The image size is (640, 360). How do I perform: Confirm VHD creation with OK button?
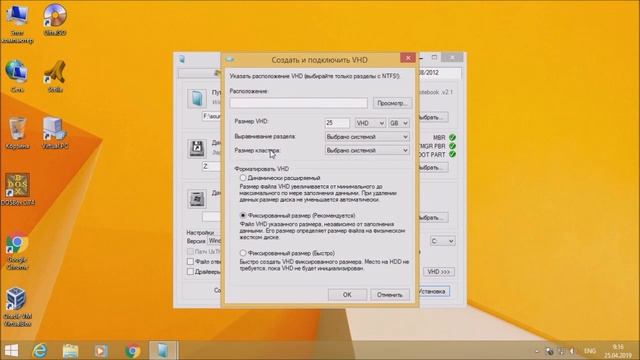point(347,294)
